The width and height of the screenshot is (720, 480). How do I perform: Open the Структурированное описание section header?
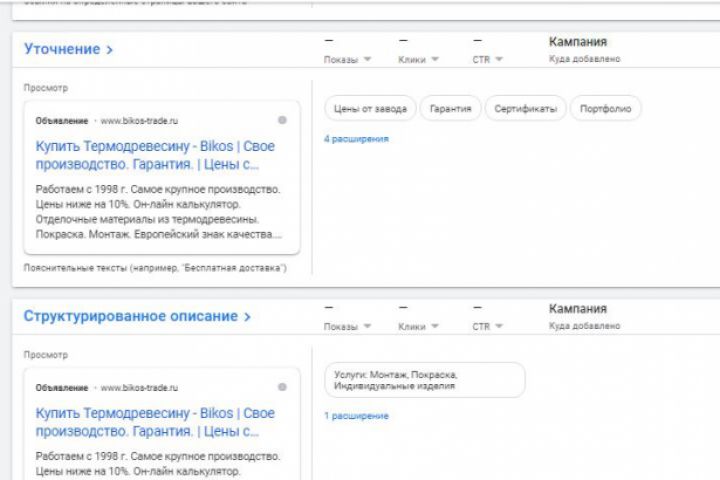[x=137, y=316]
